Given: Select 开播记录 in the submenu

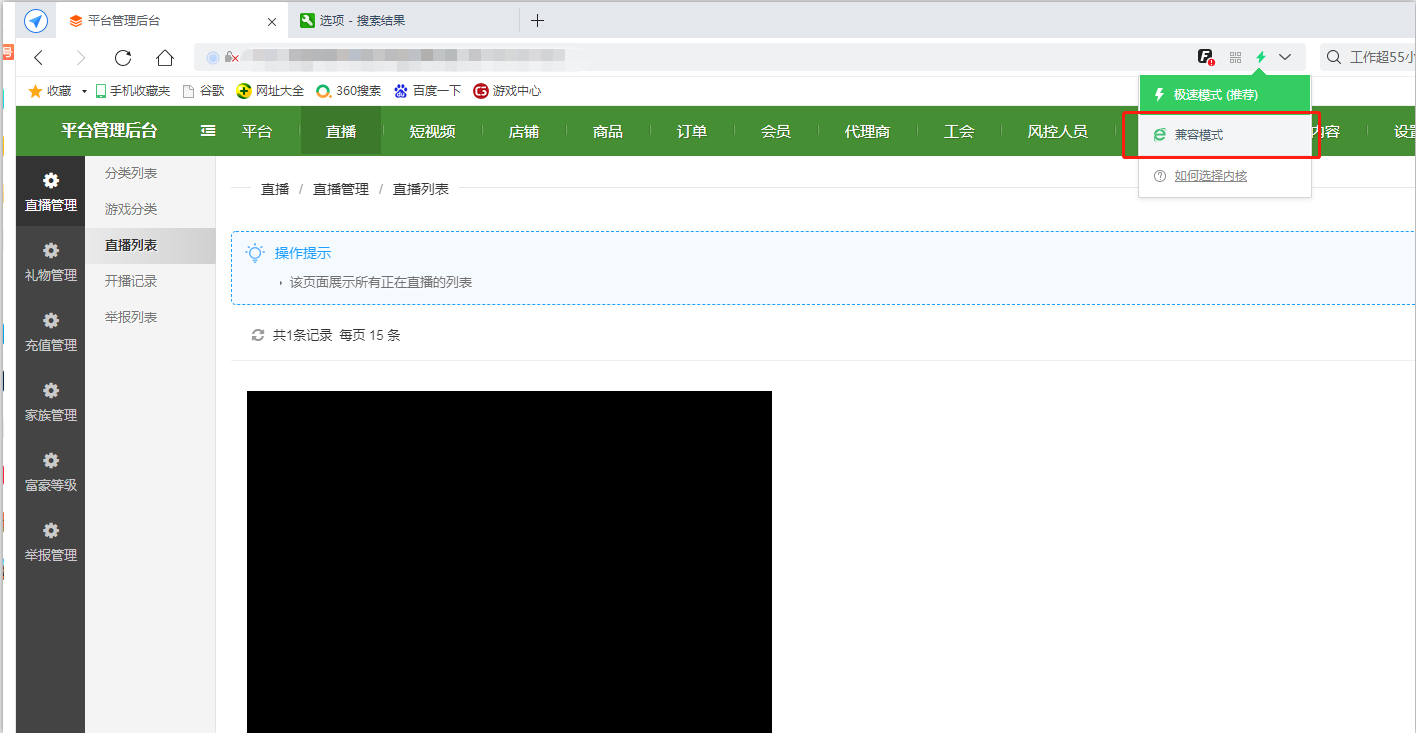Looking at the screenshot, I should point(131,281).
